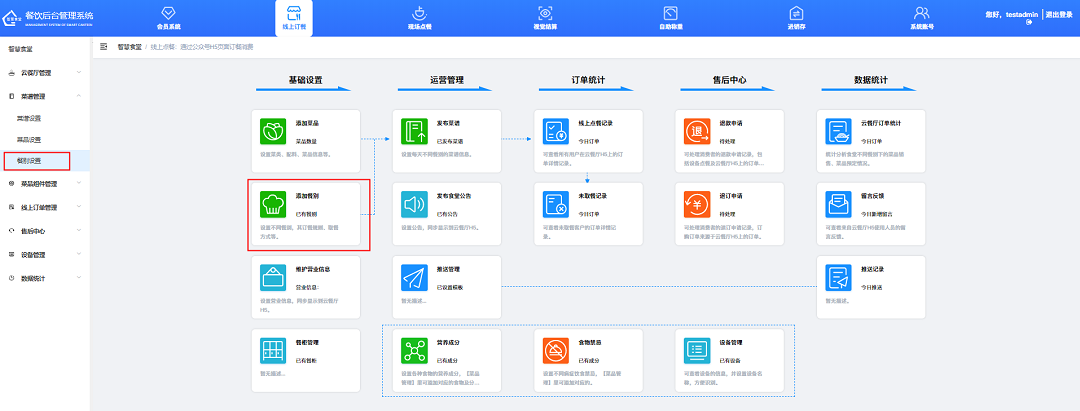Open the 发布食堂公告 speaker icon
The image size is (1080, 411).
413,204
